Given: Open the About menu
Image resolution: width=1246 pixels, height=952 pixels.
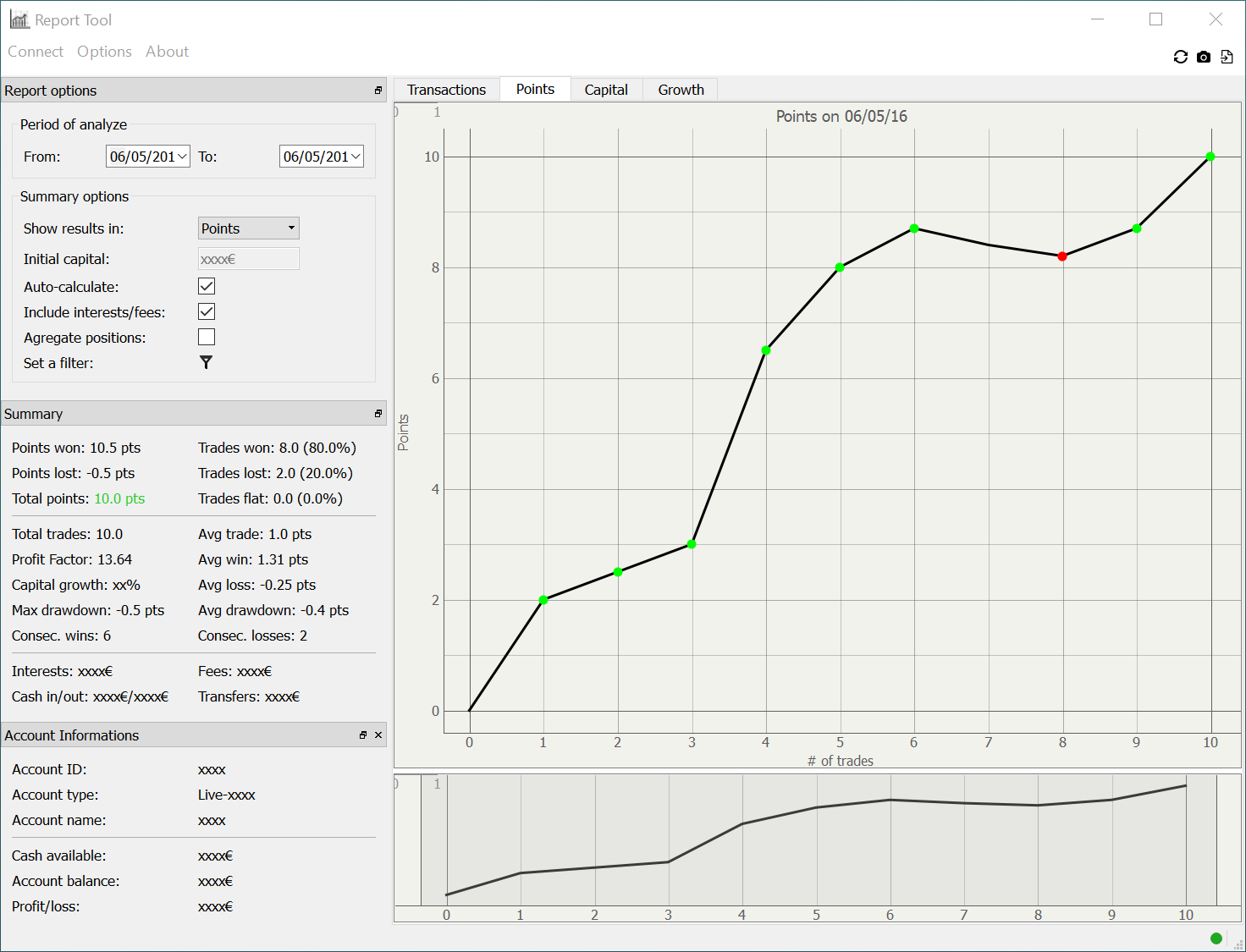Looking at the screenshot, I should 167,52.
